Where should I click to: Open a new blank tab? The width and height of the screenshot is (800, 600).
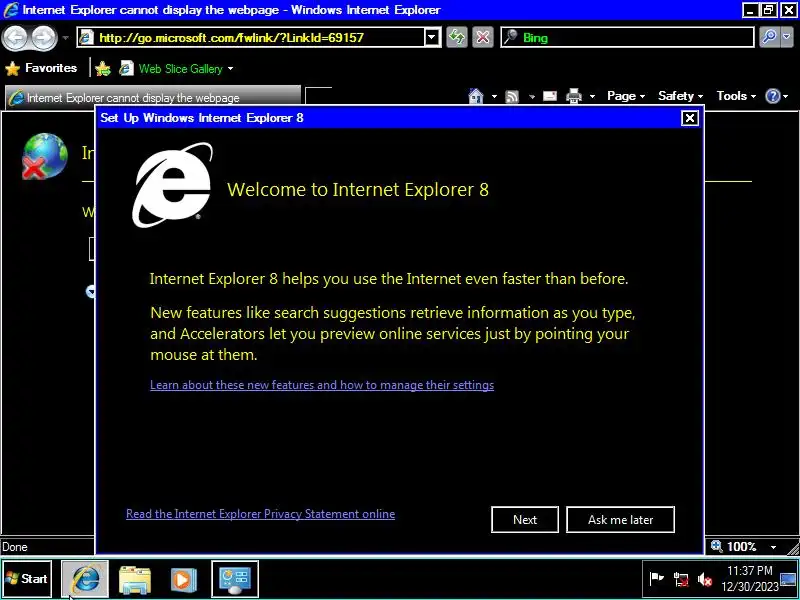tap(318, 97)
